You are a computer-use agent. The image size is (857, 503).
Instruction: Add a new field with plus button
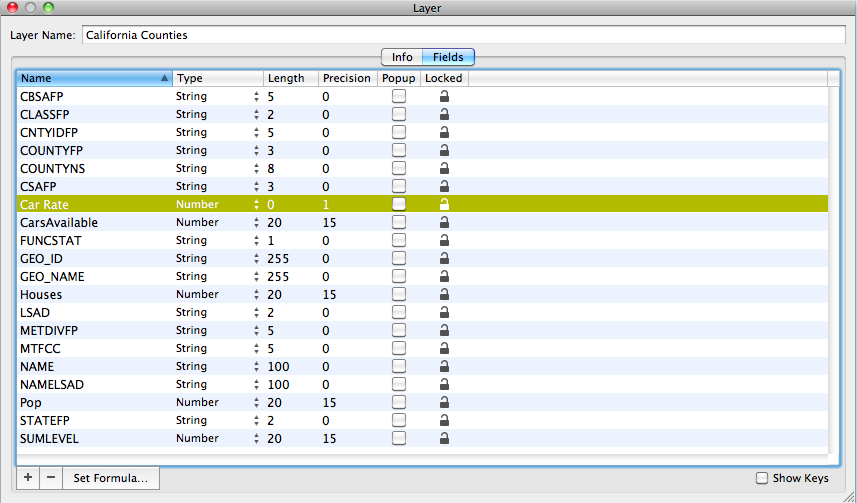(28, 478)
